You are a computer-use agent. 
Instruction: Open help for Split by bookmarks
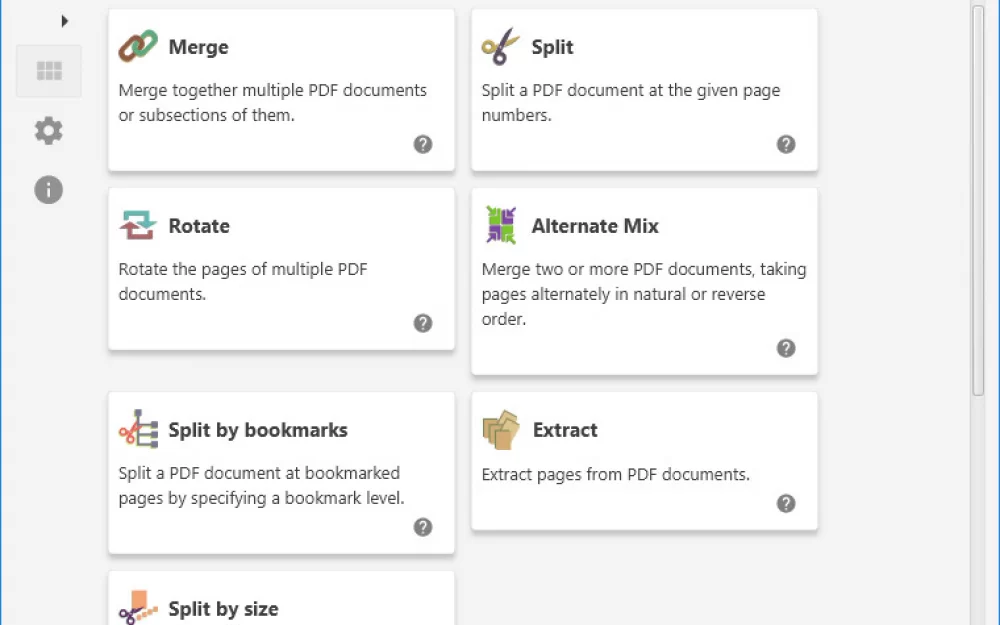tap(423, 527)
